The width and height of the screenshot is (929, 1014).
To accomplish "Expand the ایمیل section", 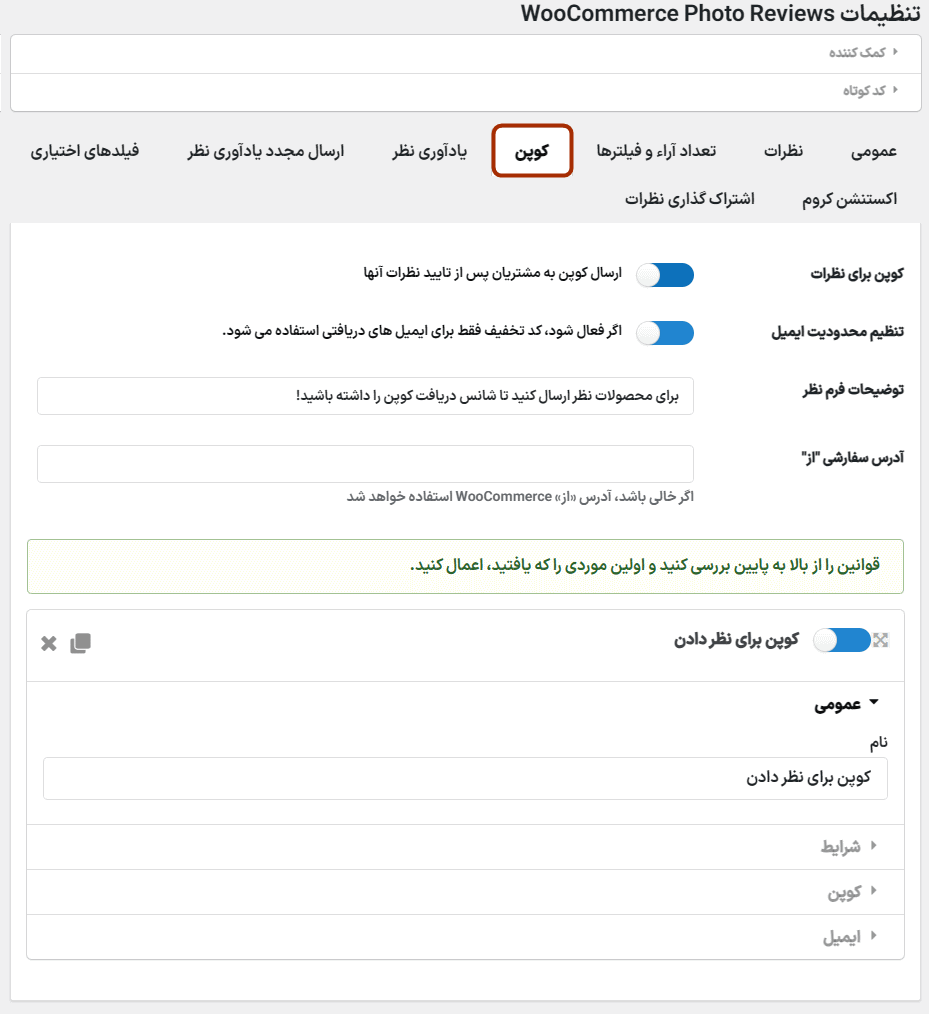I will tap(849, 937).
